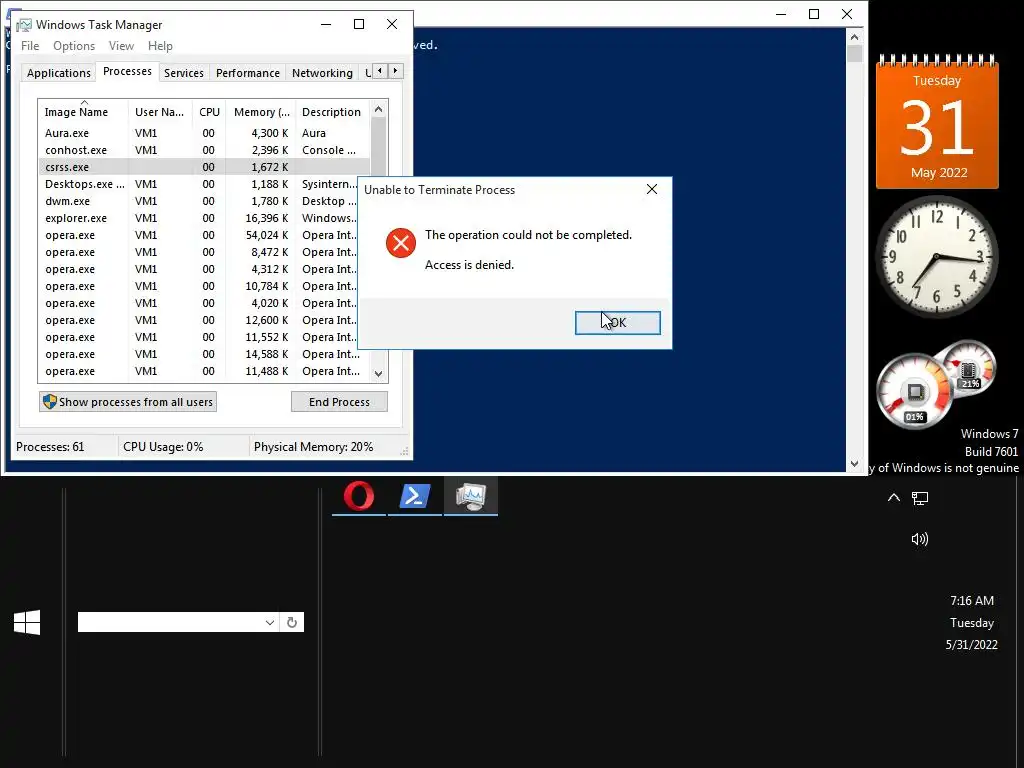1024x768 pixels.
Task: Open Opera from the taskbar
Action: [x=359, y=496]
